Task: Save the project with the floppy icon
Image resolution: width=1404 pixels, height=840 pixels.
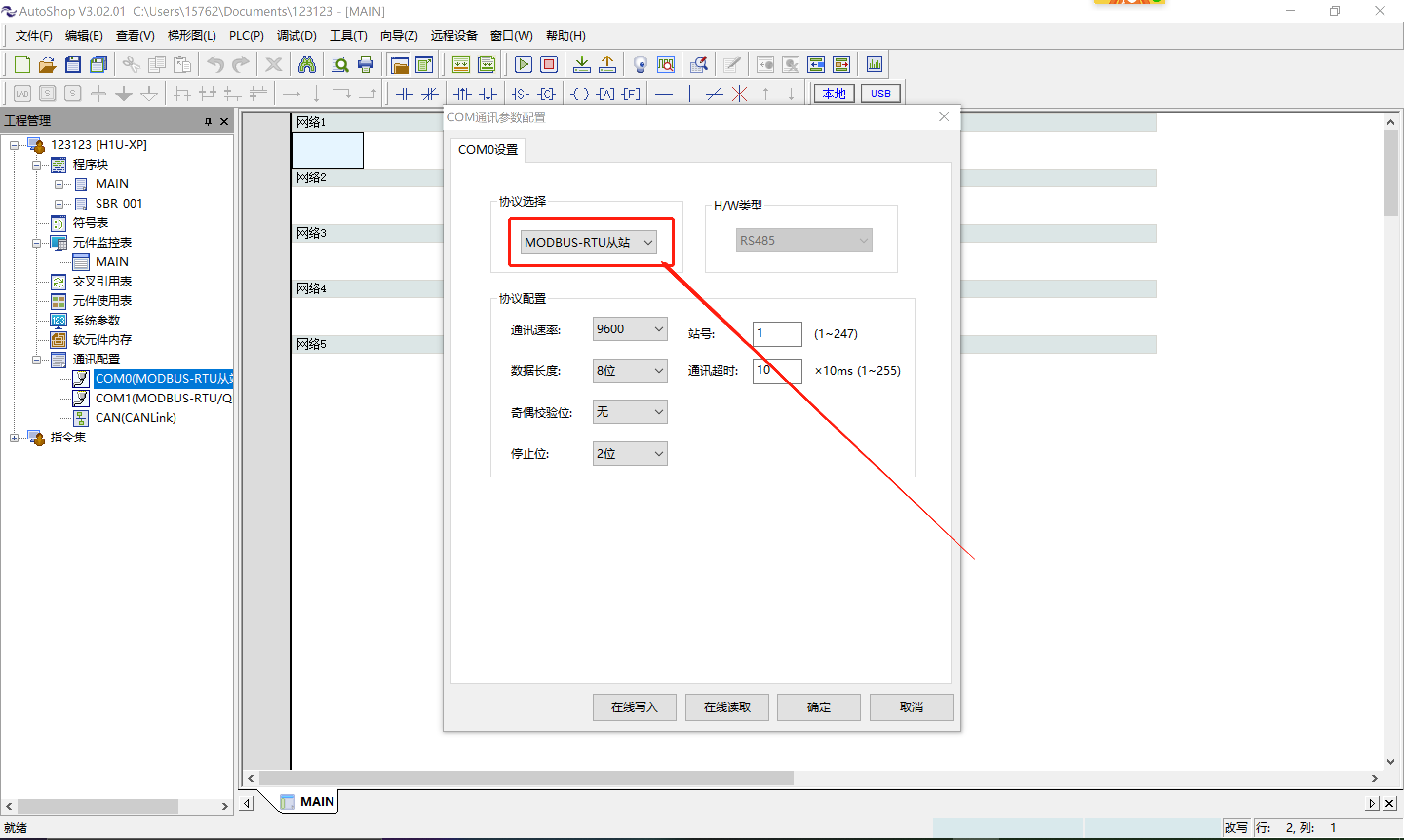Action: (73, 64)
